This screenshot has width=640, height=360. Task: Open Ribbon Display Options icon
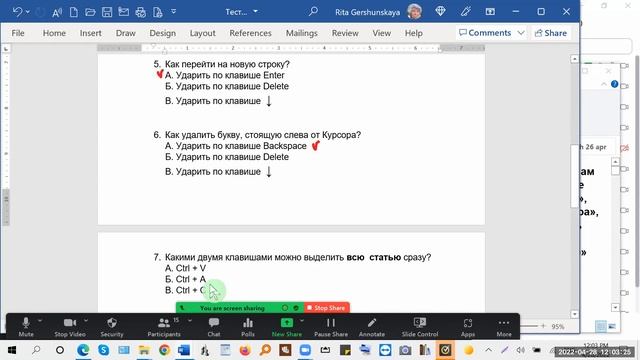[490, 11]
